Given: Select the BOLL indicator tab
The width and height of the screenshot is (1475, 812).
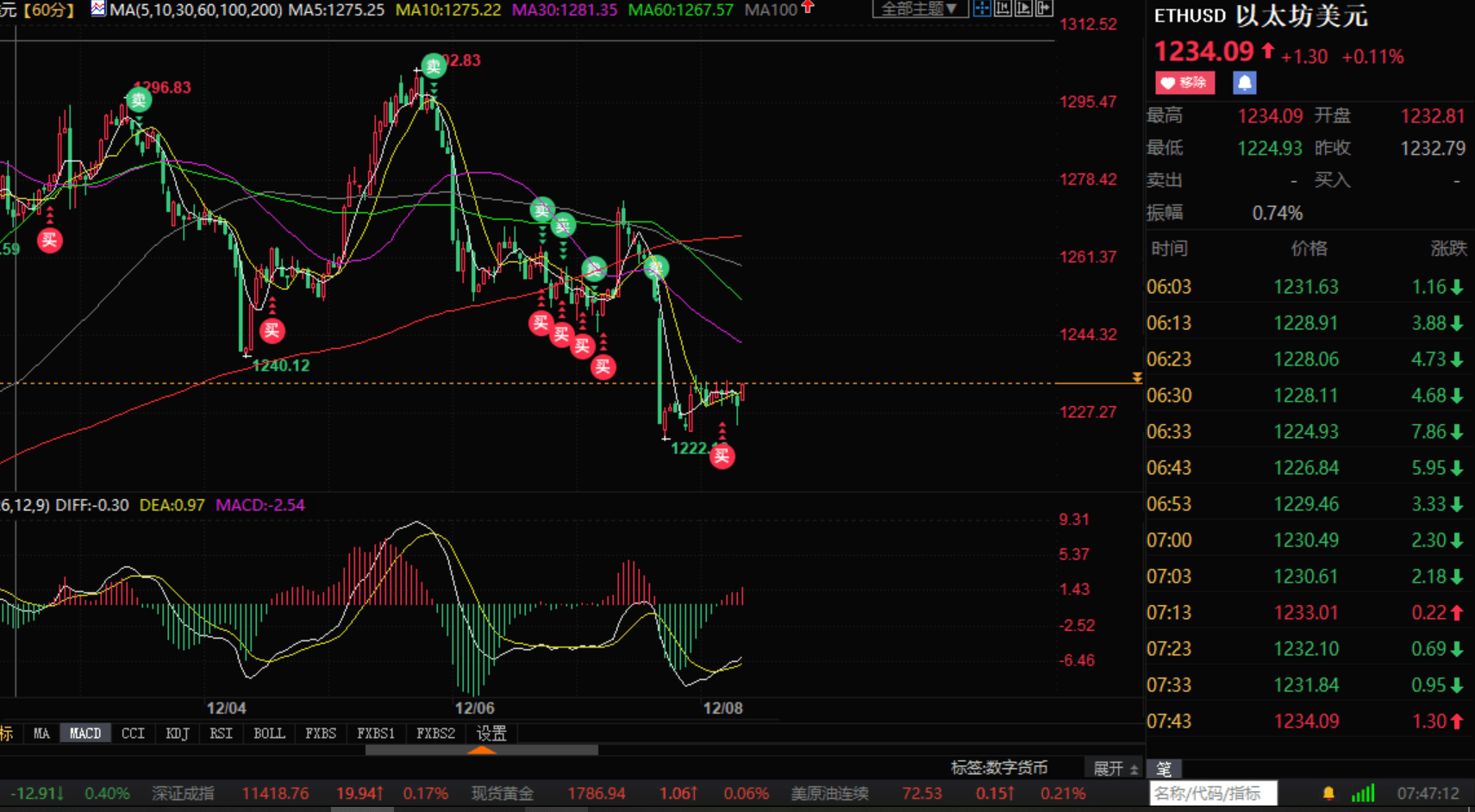Looking at the screenshot, I should coord(269,734).
